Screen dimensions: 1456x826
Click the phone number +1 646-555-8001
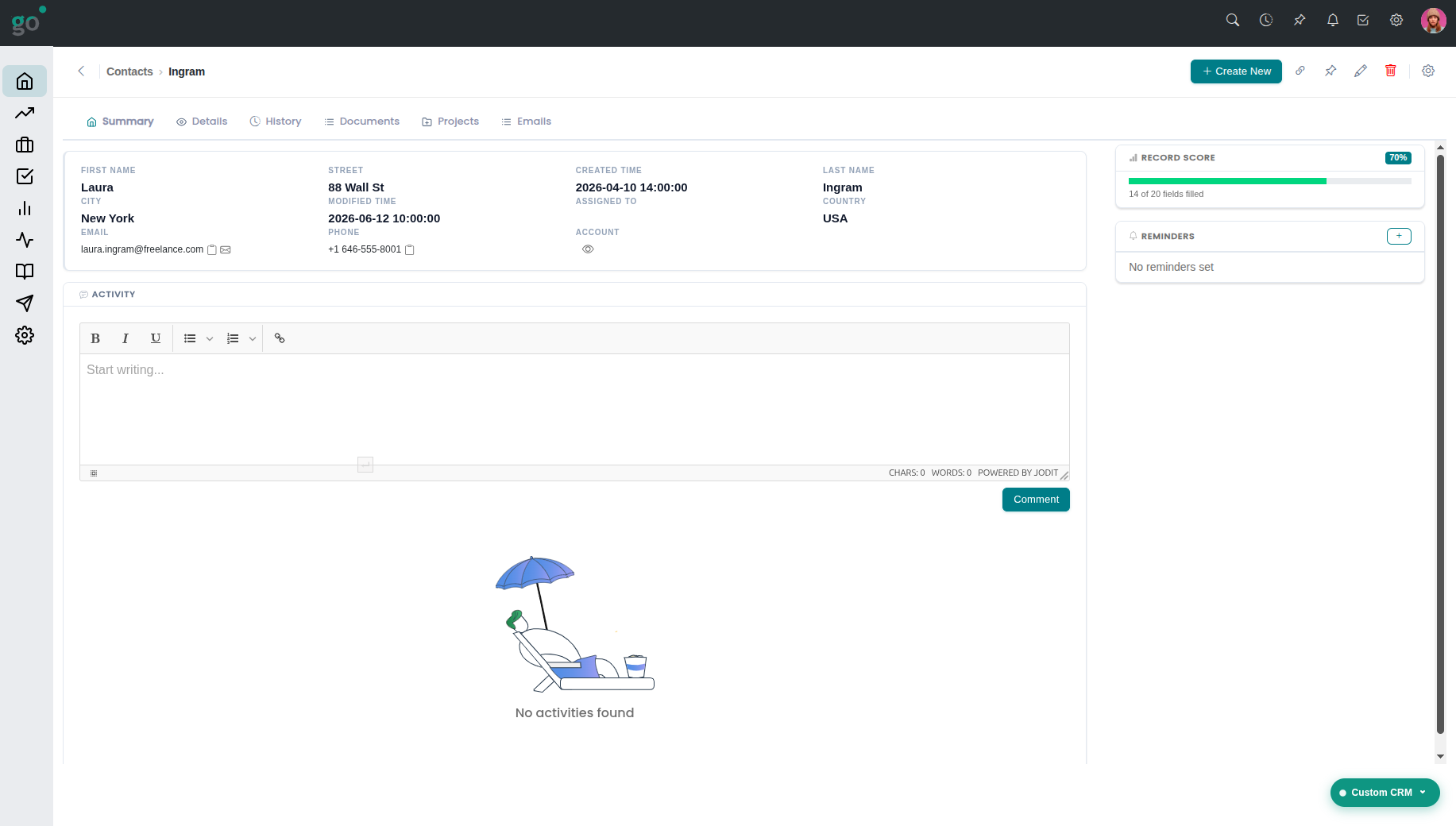click(x=365, y=249)
